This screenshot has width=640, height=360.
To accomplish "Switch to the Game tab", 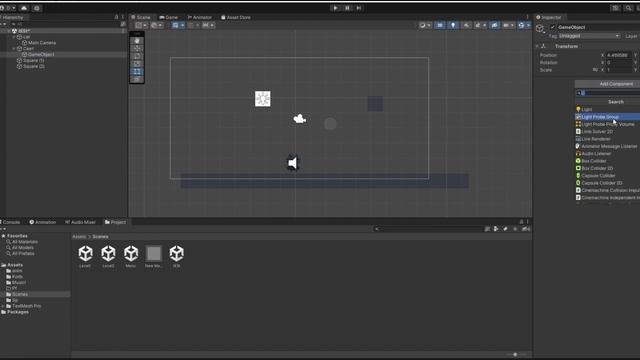I will [169, 17].
